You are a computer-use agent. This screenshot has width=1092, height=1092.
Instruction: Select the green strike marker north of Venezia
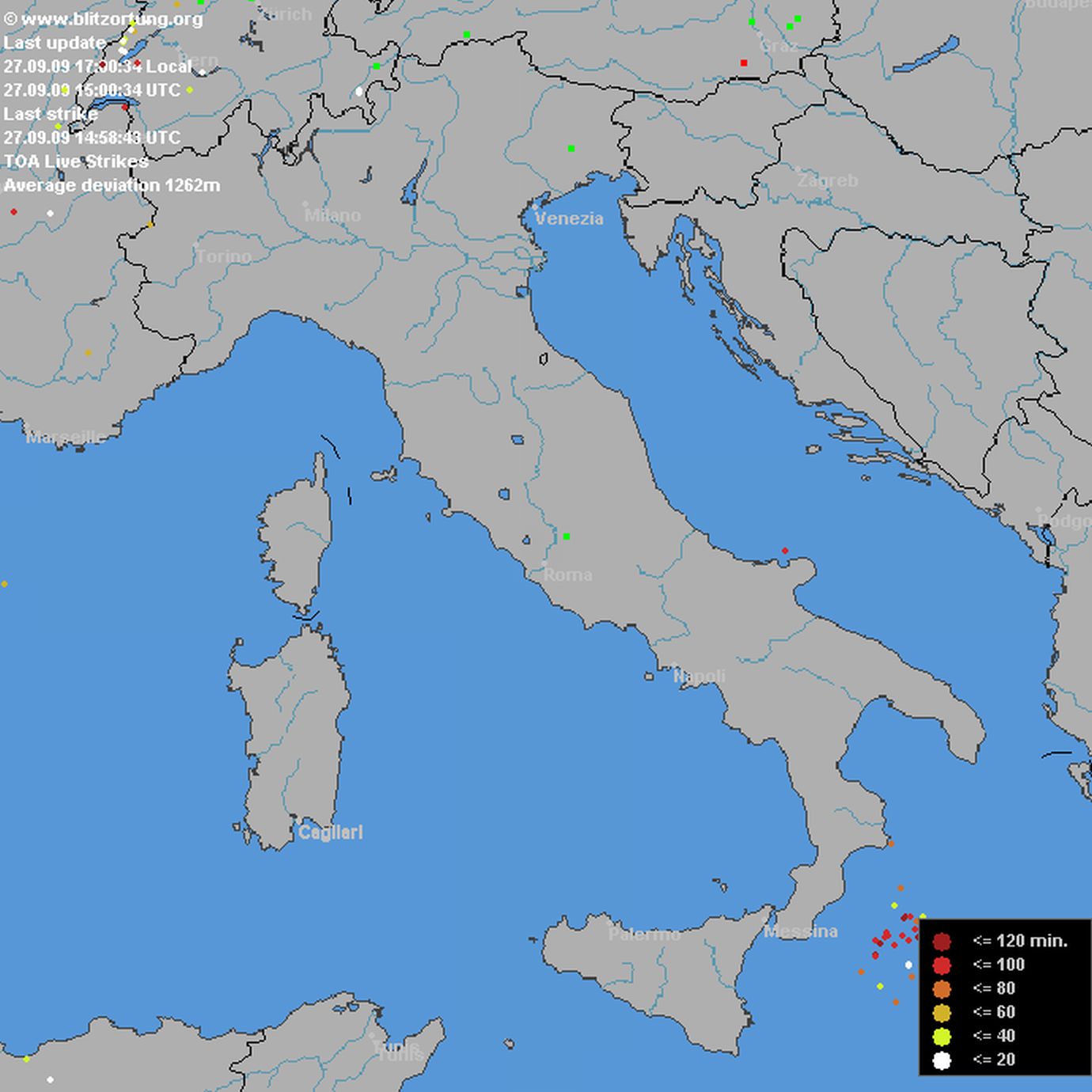tap(571, 148)
